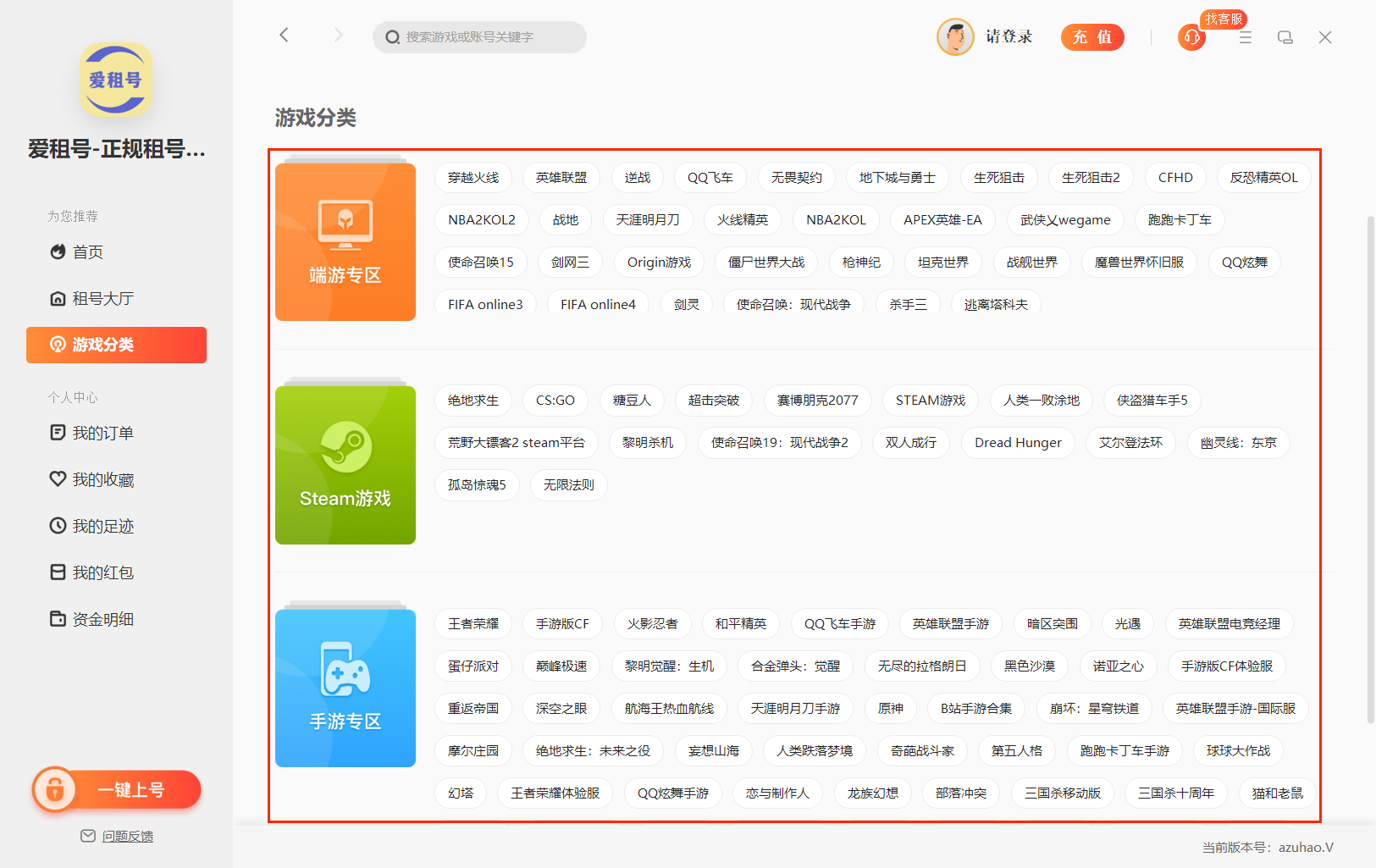
Task: Select the 第五人格 game tag
Action: coord(1017,751)
